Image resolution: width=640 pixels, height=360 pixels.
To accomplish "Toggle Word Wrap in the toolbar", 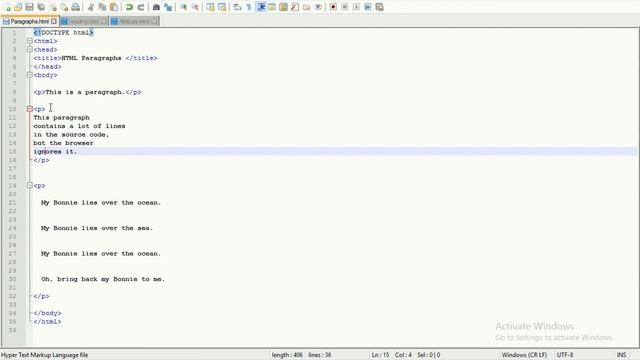I will pyautogui.click(x=237, y=7).
